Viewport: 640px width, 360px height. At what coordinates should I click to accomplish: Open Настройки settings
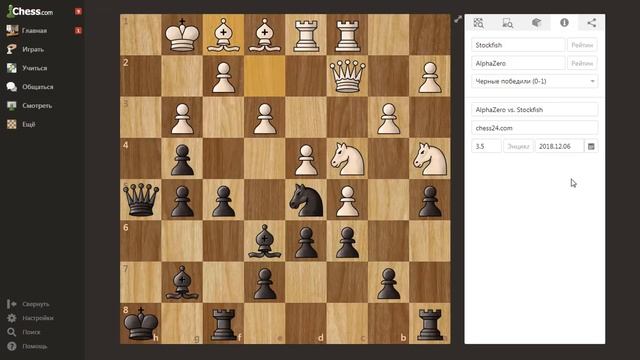(x=38, y=318)
